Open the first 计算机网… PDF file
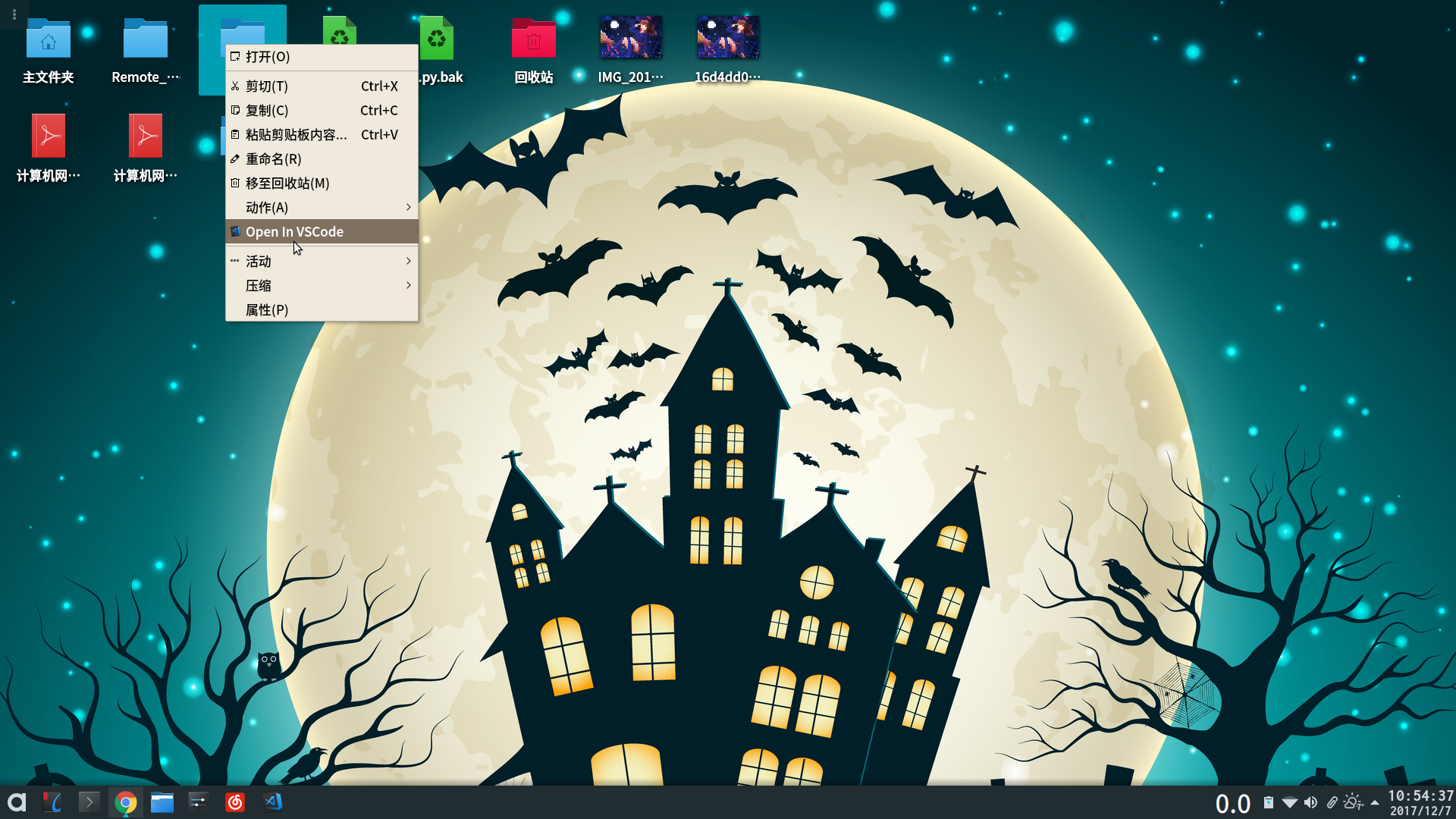1456x819 pixels. point(49,148)
